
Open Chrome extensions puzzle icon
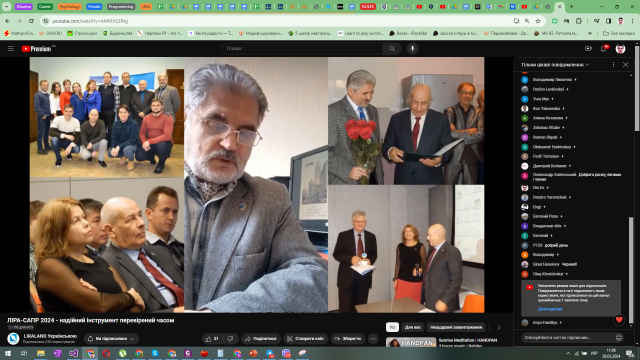[x=579, y=21]
